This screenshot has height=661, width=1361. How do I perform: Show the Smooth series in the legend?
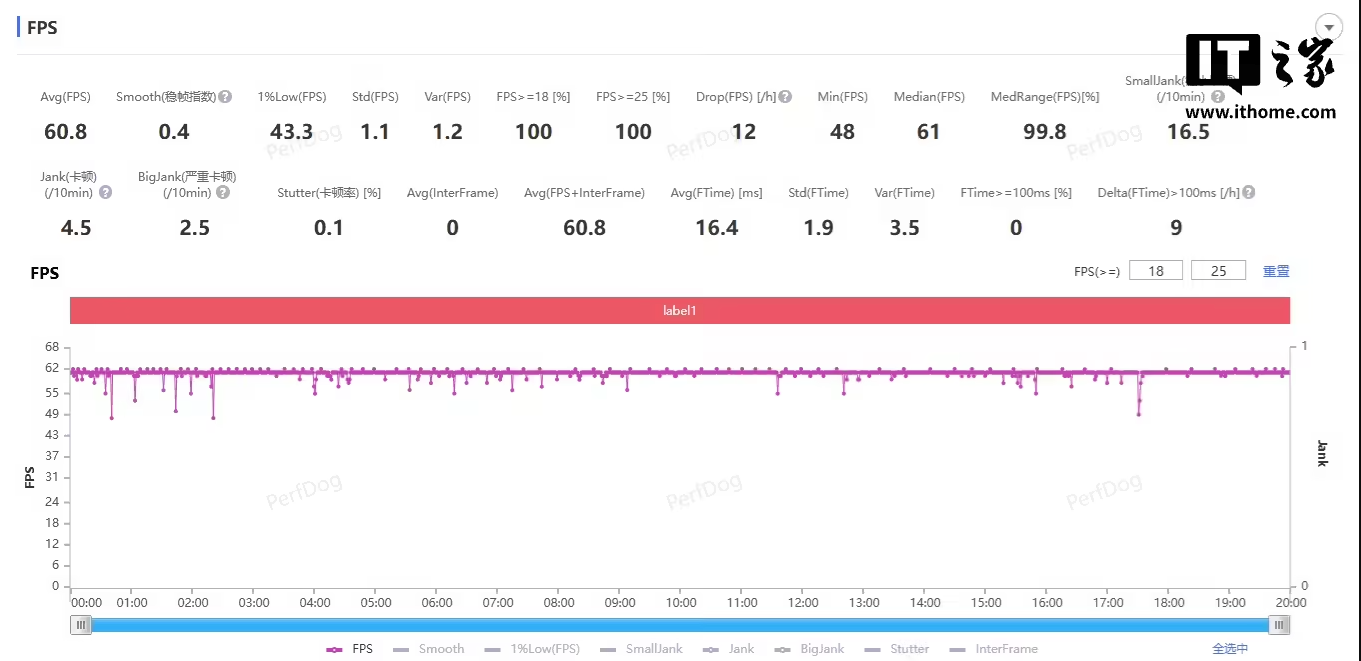(x=429, y=649)
